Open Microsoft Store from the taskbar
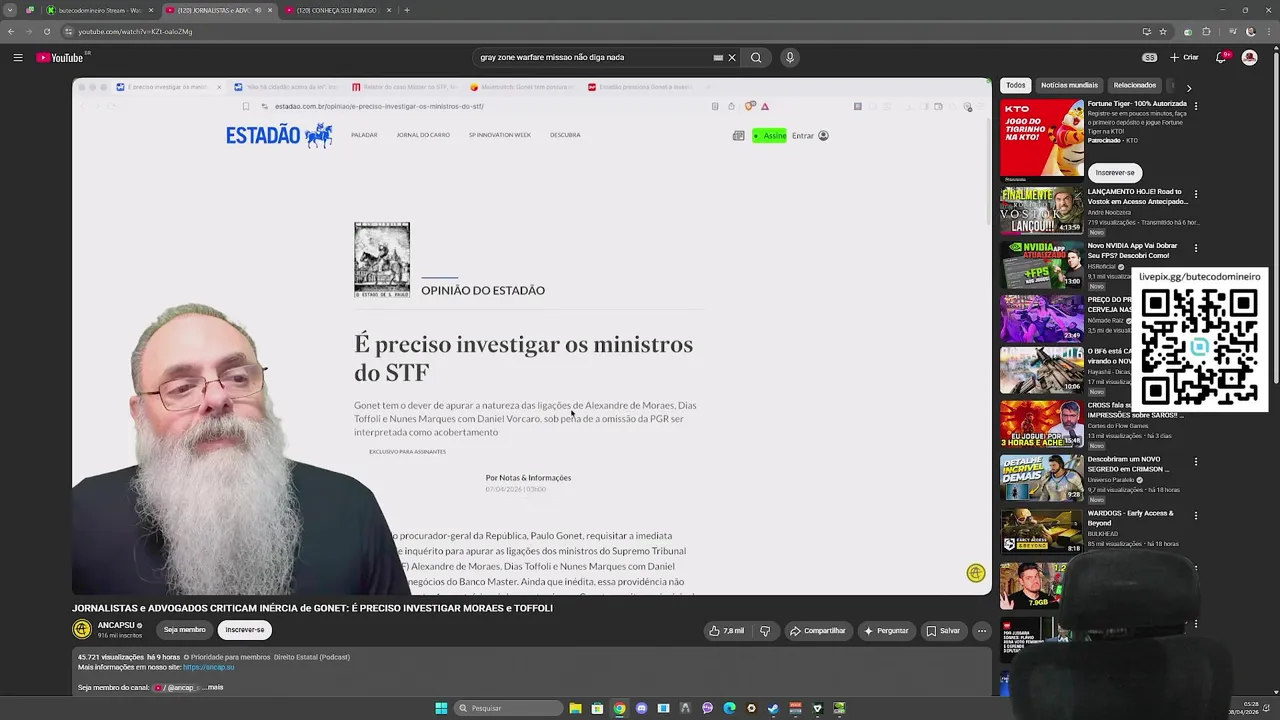This screenshot has height=720, width=1280. click(598, 708)
